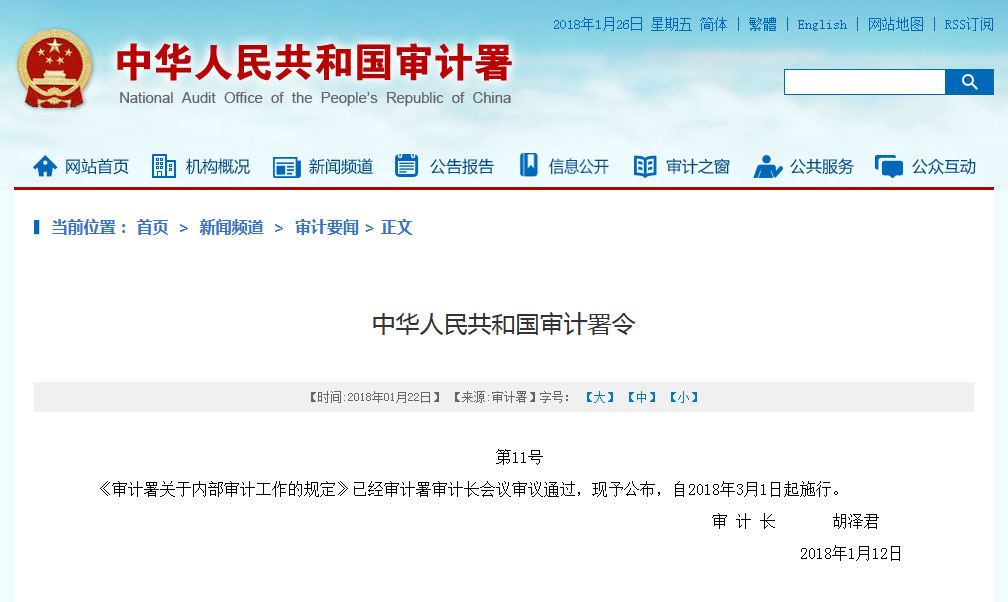Viewport: 1008px width, 602px height.
Task: Click the home icon beside 网站首页
Action: 45,166
